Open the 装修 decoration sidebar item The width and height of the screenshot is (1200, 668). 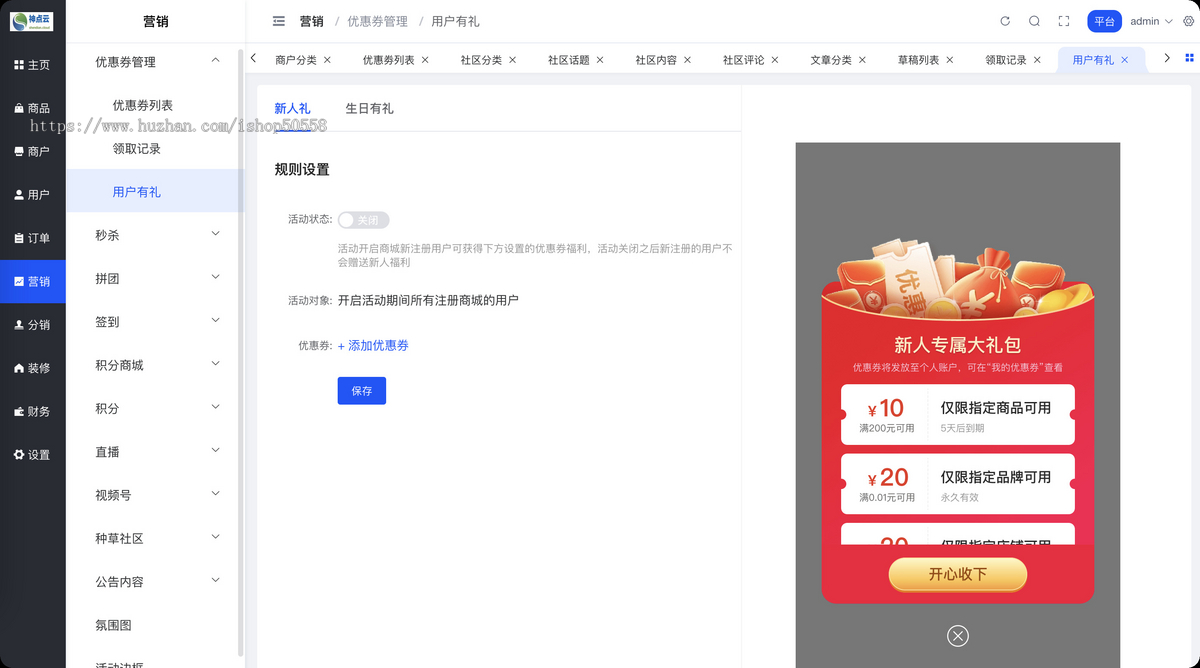32,368
